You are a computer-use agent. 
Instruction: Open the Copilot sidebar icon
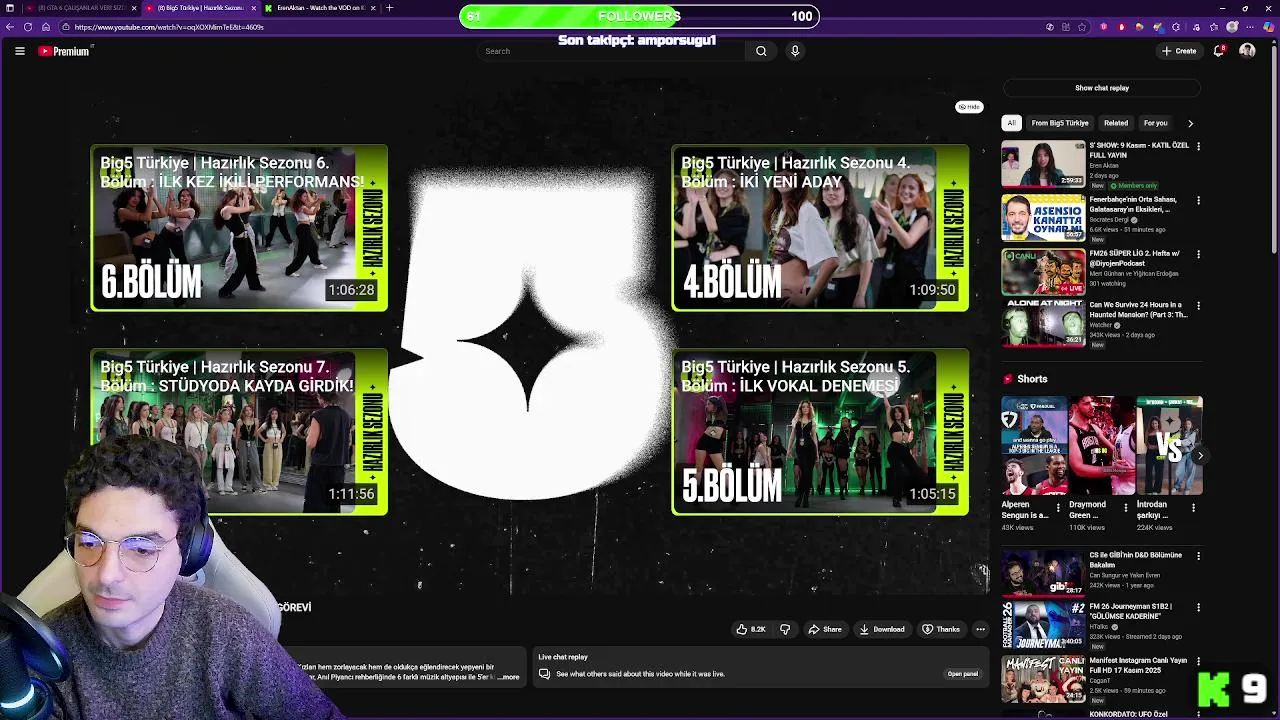tap(1267, 27)
